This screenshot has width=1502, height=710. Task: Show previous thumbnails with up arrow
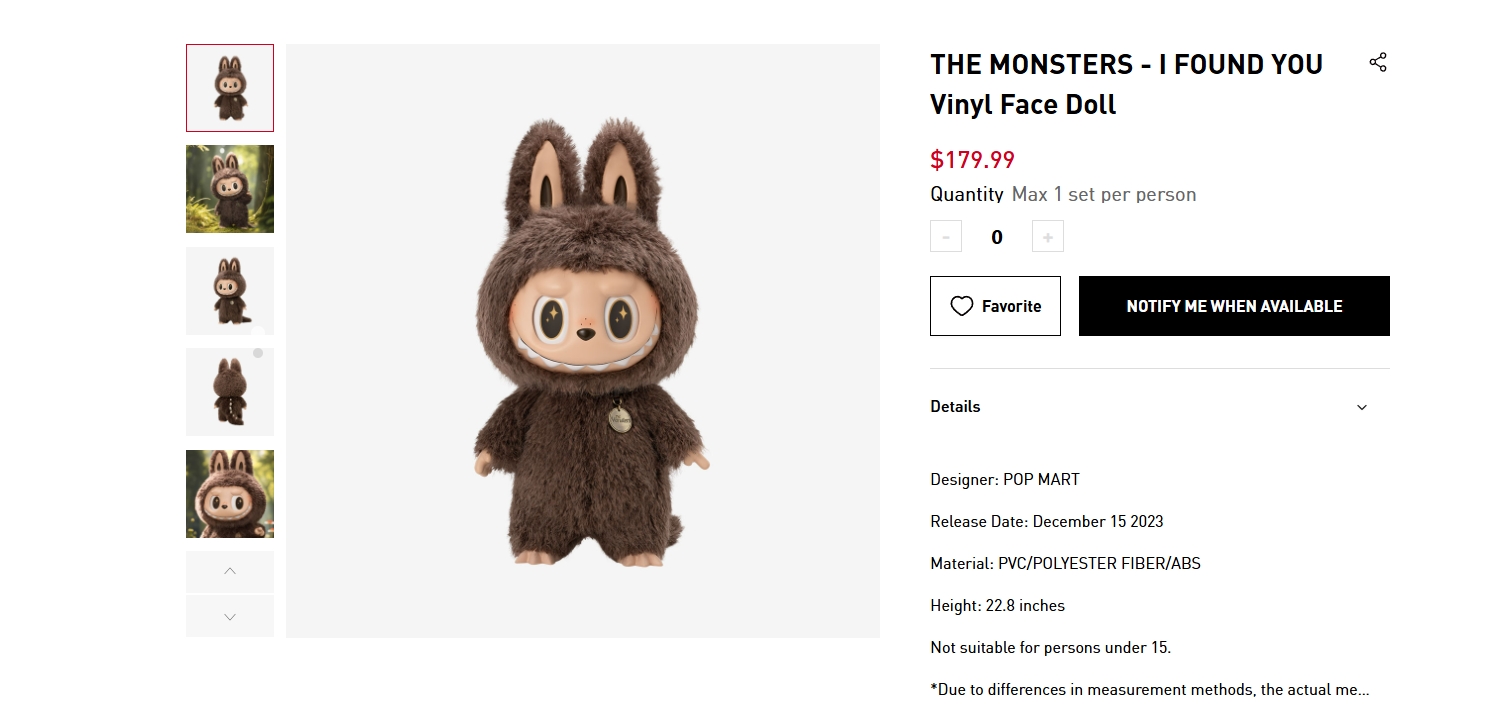230,571
